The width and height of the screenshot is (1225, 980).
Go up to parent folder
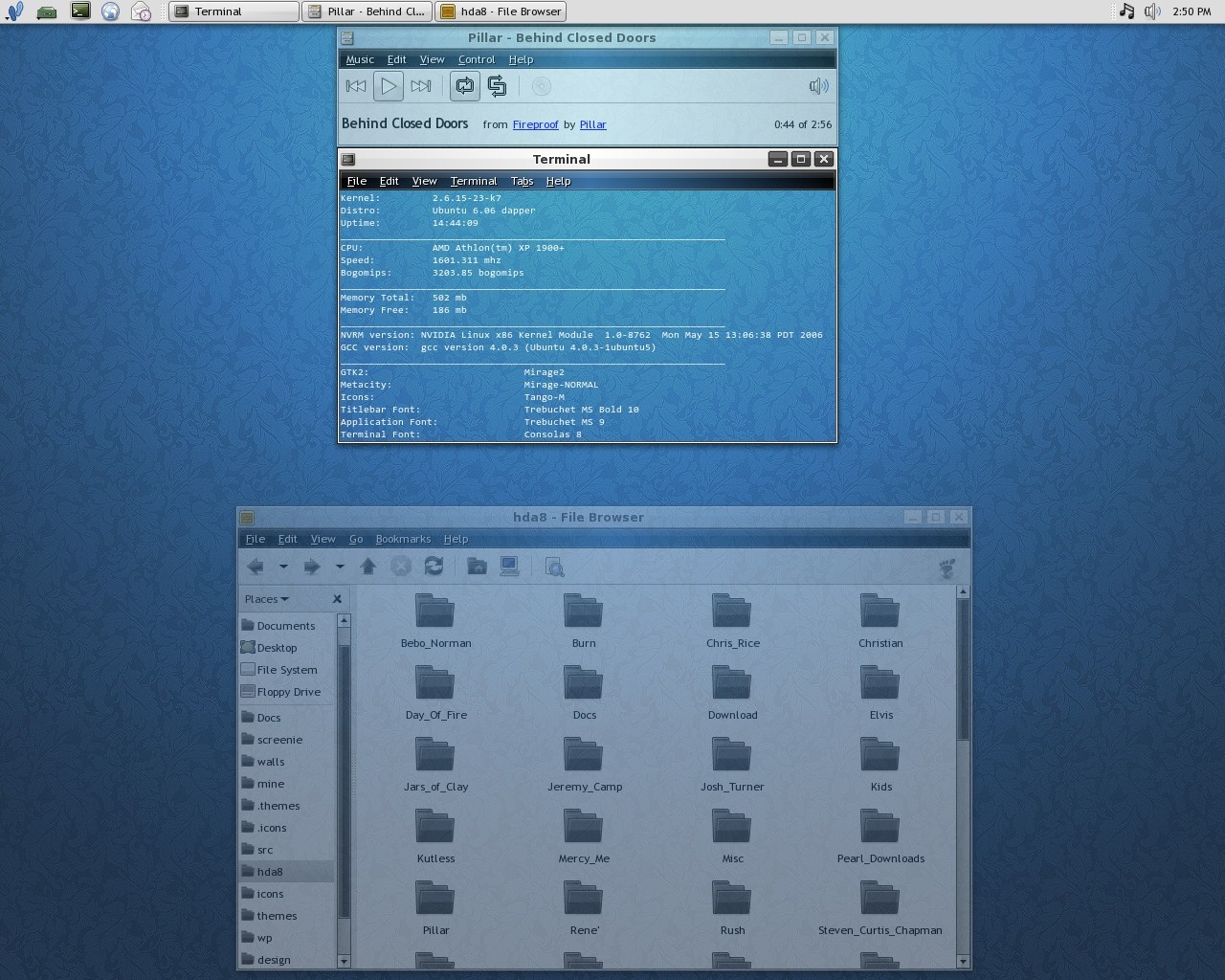[367, 567]
